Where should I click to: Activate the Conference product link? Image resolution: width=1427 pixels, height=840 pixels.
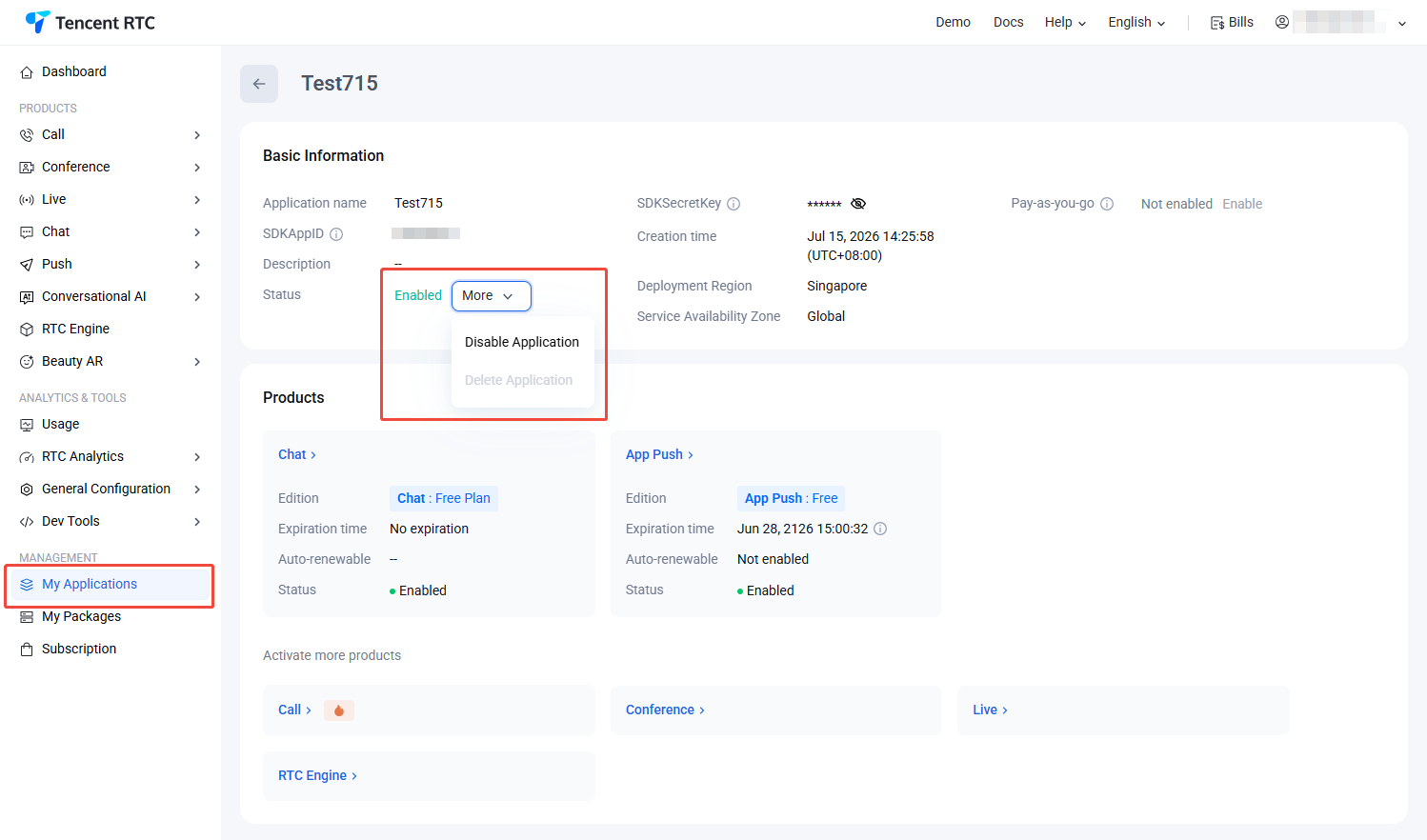coord(665,710)
